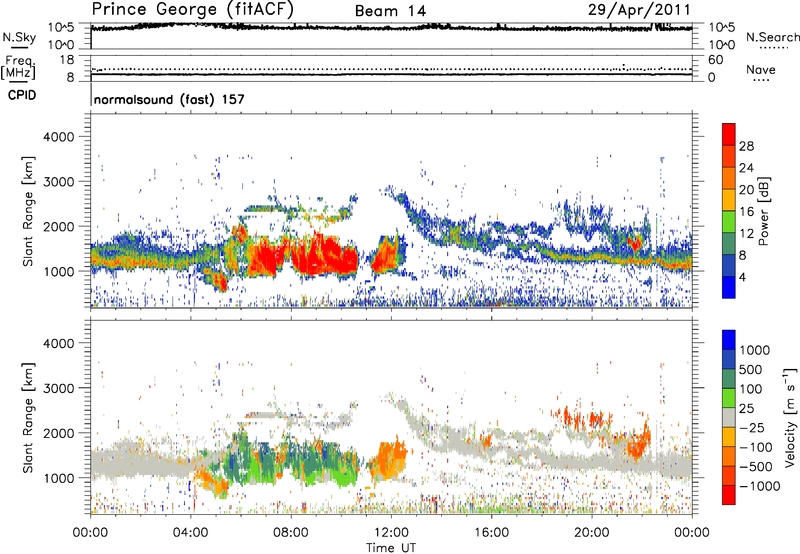Click the "20" value on Power color bar
This screenshot has height=554, width=800.
coord(746,190)
